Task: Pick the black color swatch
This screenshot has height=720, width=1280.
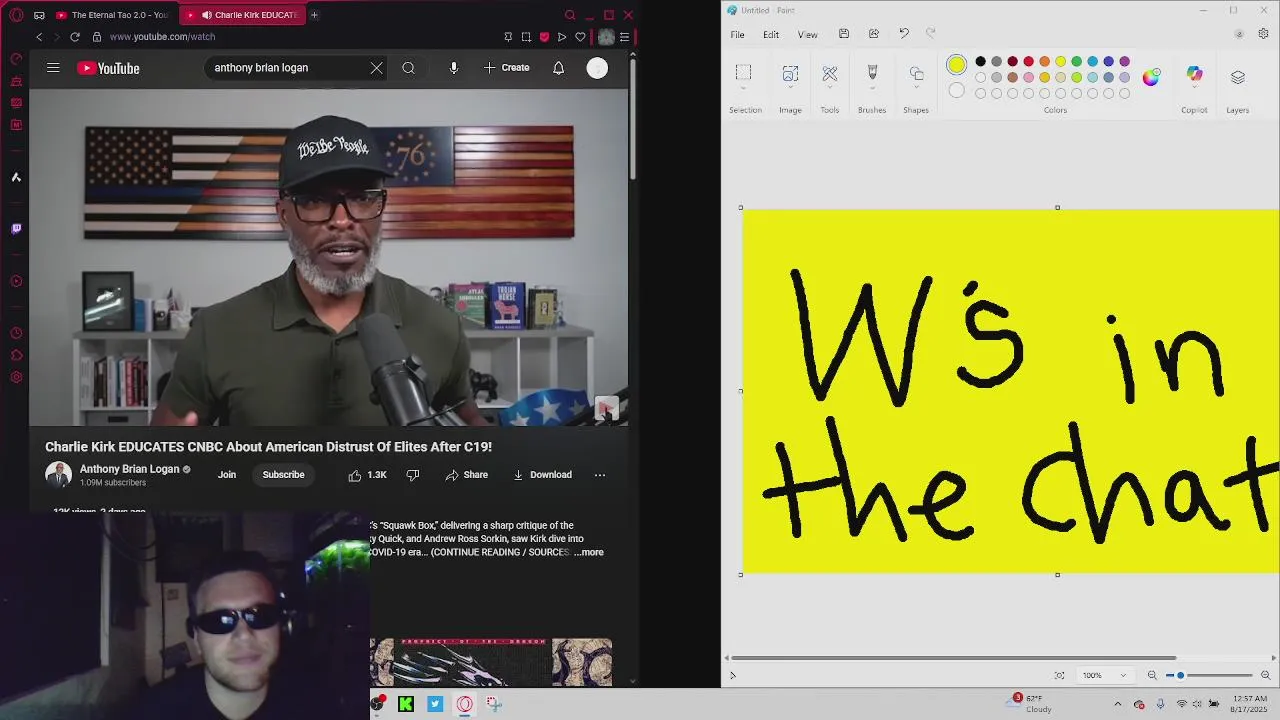Action: [x=981, y=62]
